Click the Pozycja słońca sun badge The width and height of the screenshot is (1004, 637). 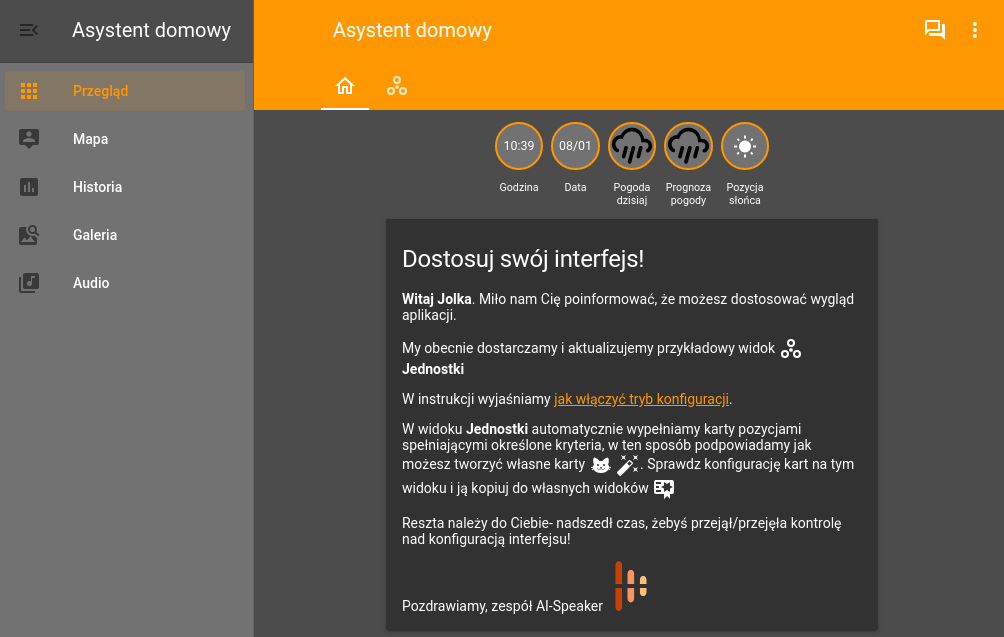tap(745, 146)
